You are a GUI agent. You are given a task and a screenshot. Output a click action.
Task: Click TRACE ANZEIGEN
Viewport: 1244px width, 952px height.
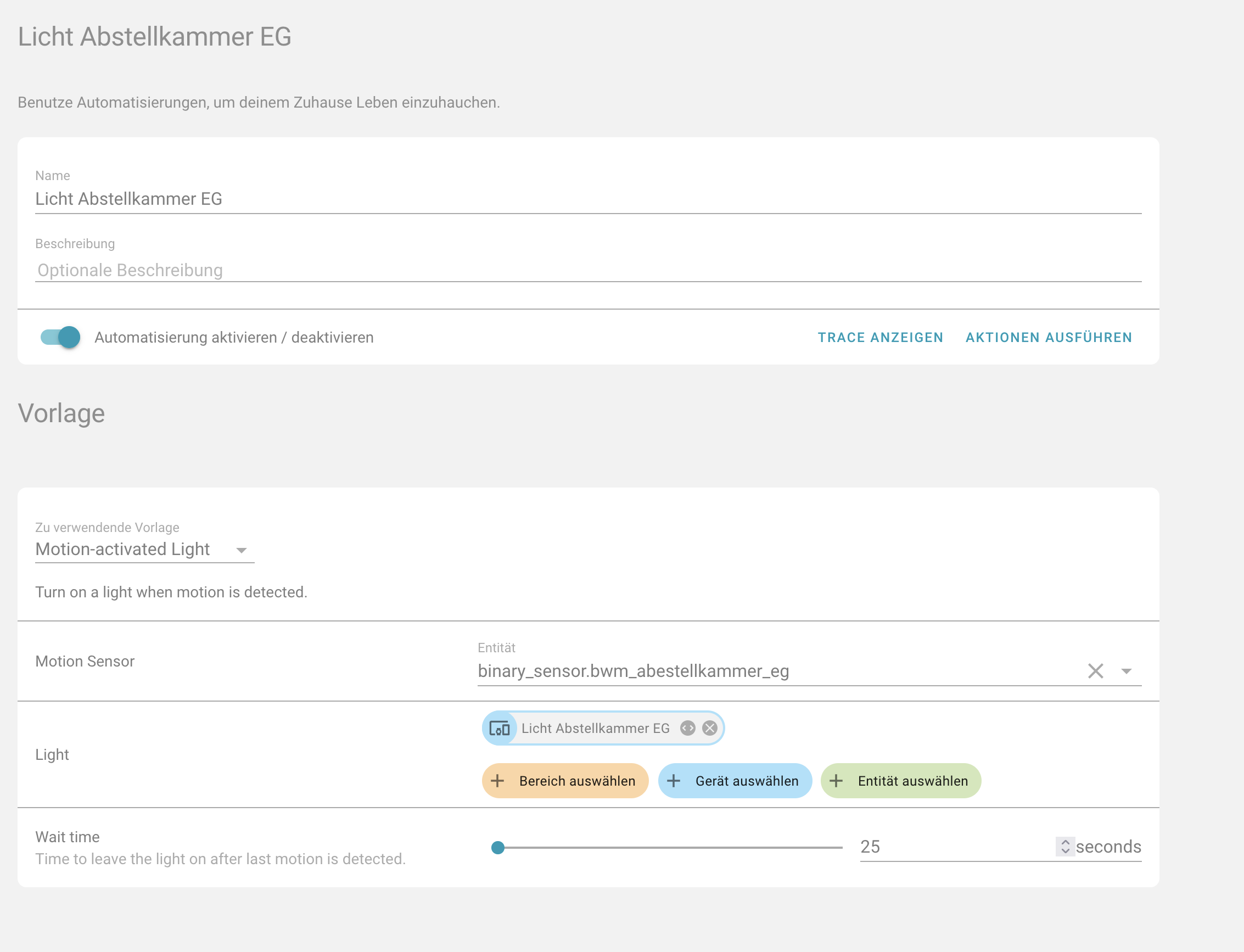coord(881,338)
